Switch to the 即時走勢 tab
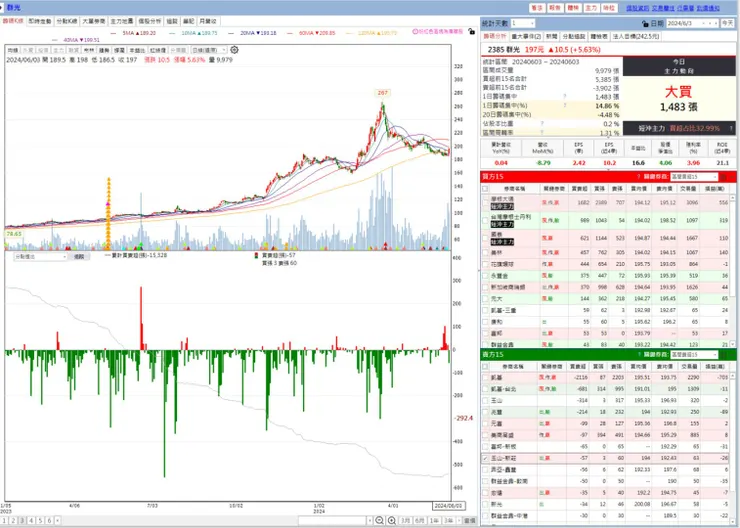 (x=40, y=21)
